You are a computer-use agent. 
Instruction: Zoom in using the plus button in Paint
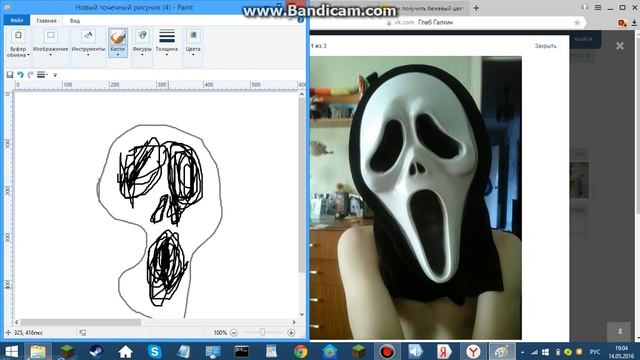[x=291, y=333]
